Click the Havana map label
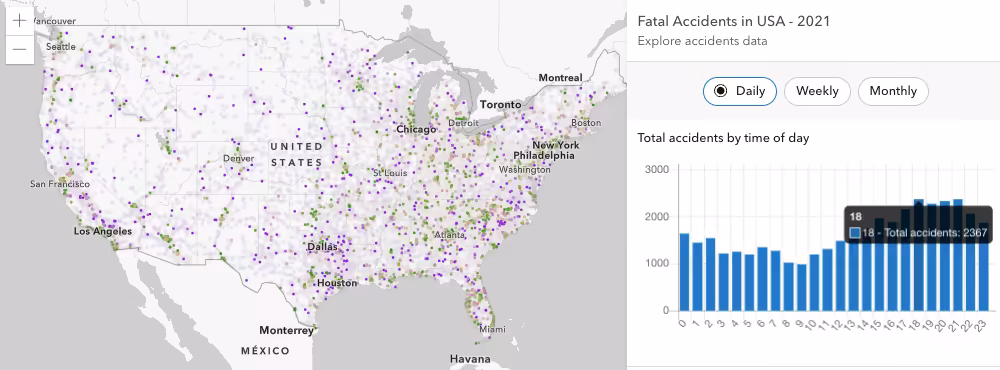Screen dimensions: 1000x370 pyautogui.click(x=470, y=359)
